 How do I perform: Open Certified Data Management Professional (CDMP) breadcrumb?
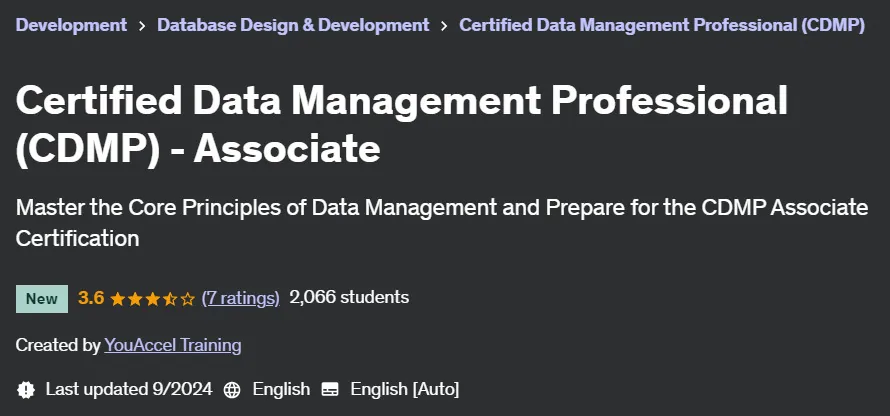pyautogui.click(x=662, y=25)
